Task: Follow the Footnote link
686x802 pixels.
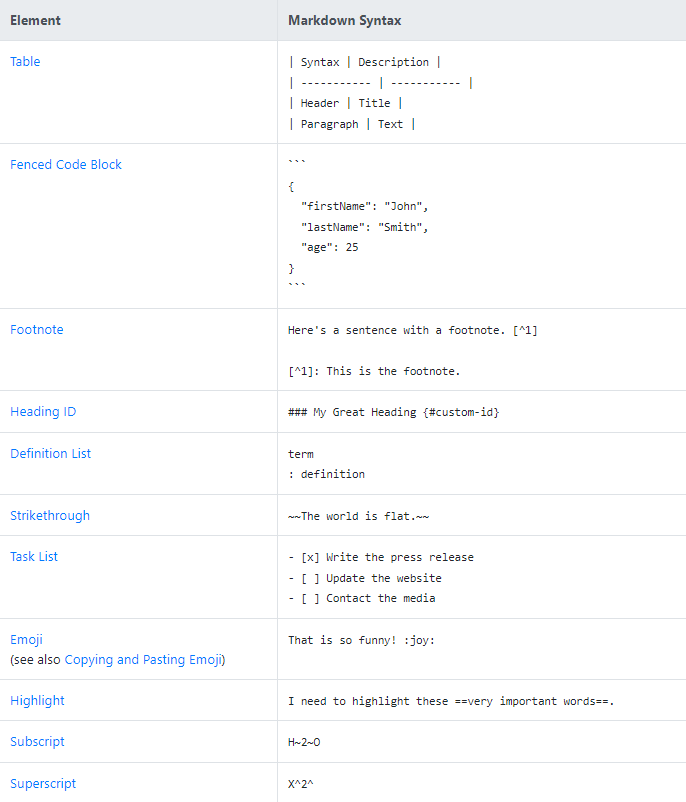Action: click(x=37, y=330)
